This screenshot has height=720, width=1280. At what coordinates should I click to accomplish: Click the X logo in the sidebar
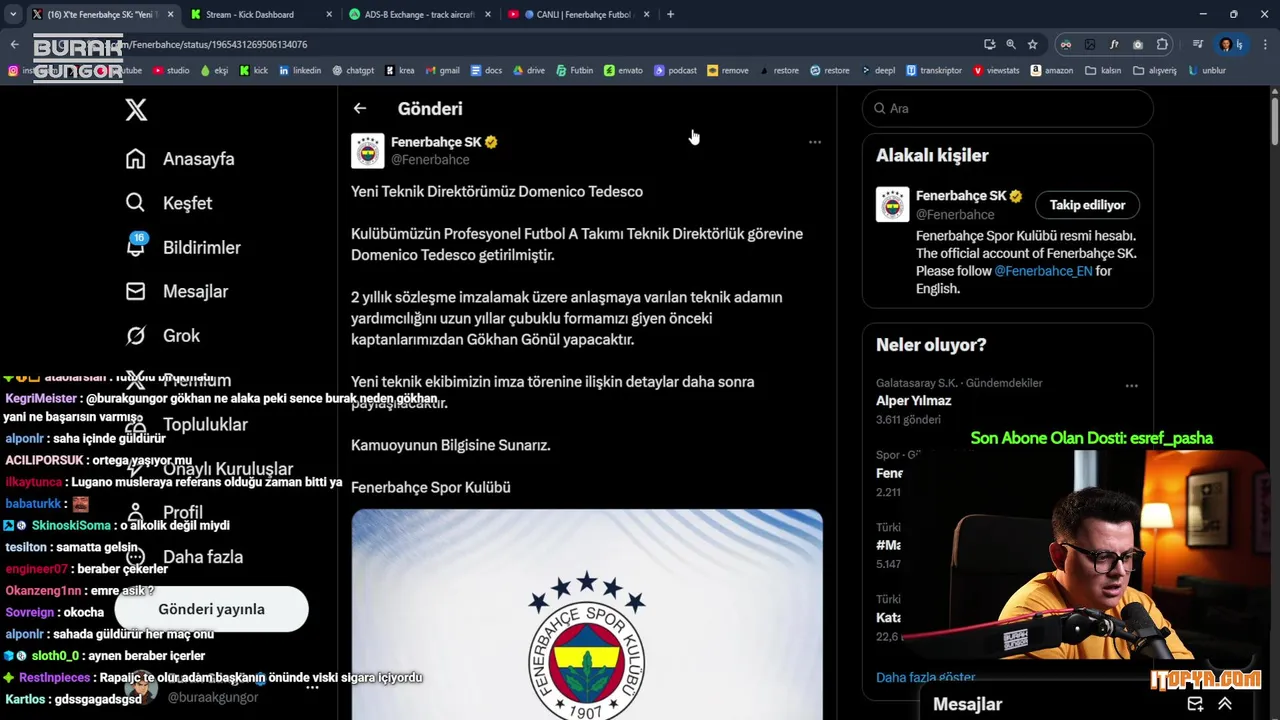[x=136, y=110]
